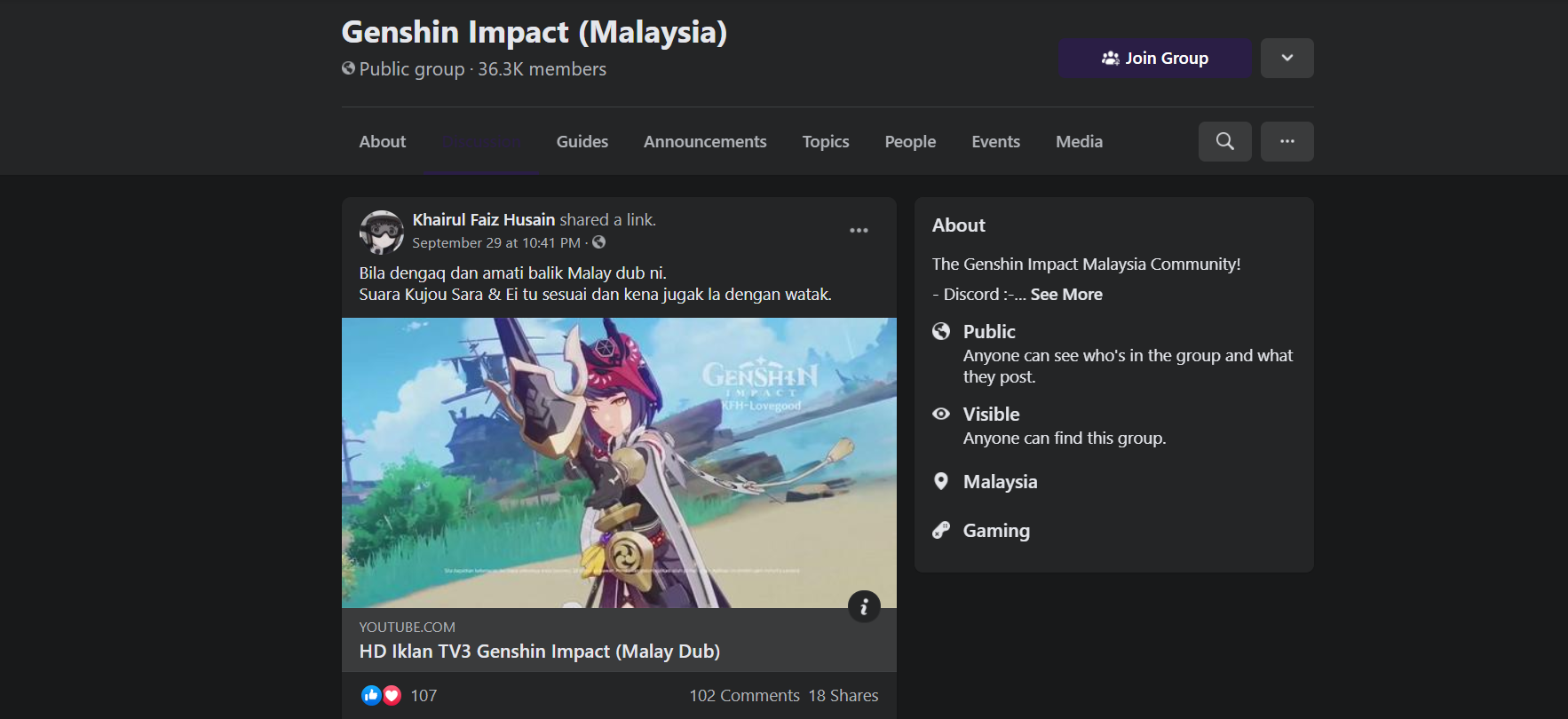Switch to the Guides tab
1568x719 pixels.
pyautogui.click(x=582, y=142)
